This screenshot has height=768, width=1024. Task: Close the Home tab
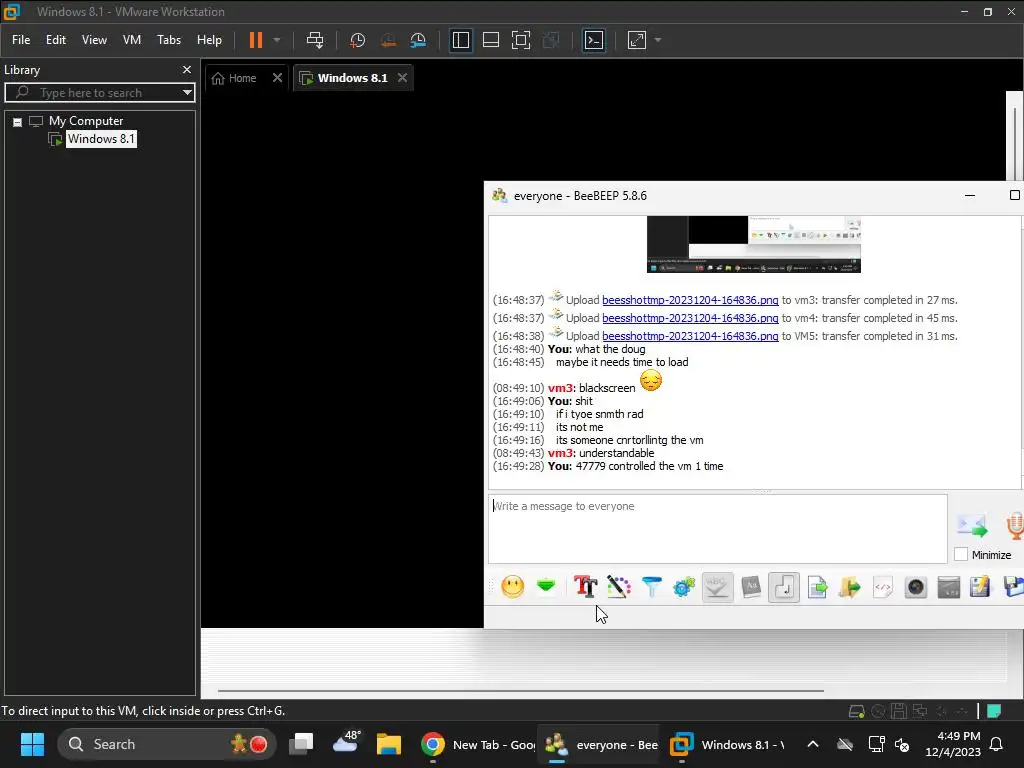click(277, 77)
